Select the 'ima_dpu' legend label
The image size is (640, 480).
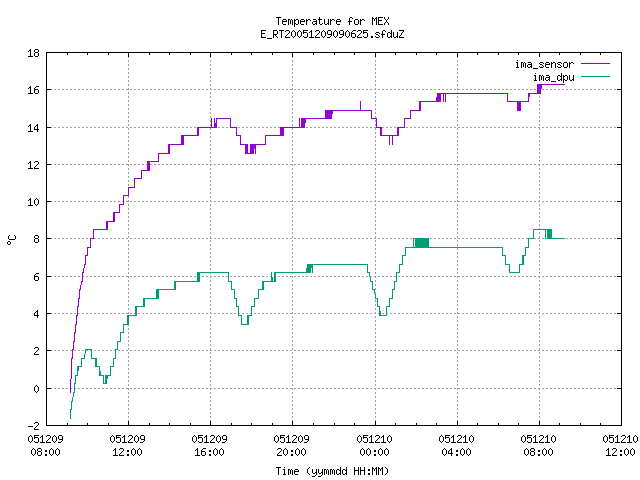553,77
